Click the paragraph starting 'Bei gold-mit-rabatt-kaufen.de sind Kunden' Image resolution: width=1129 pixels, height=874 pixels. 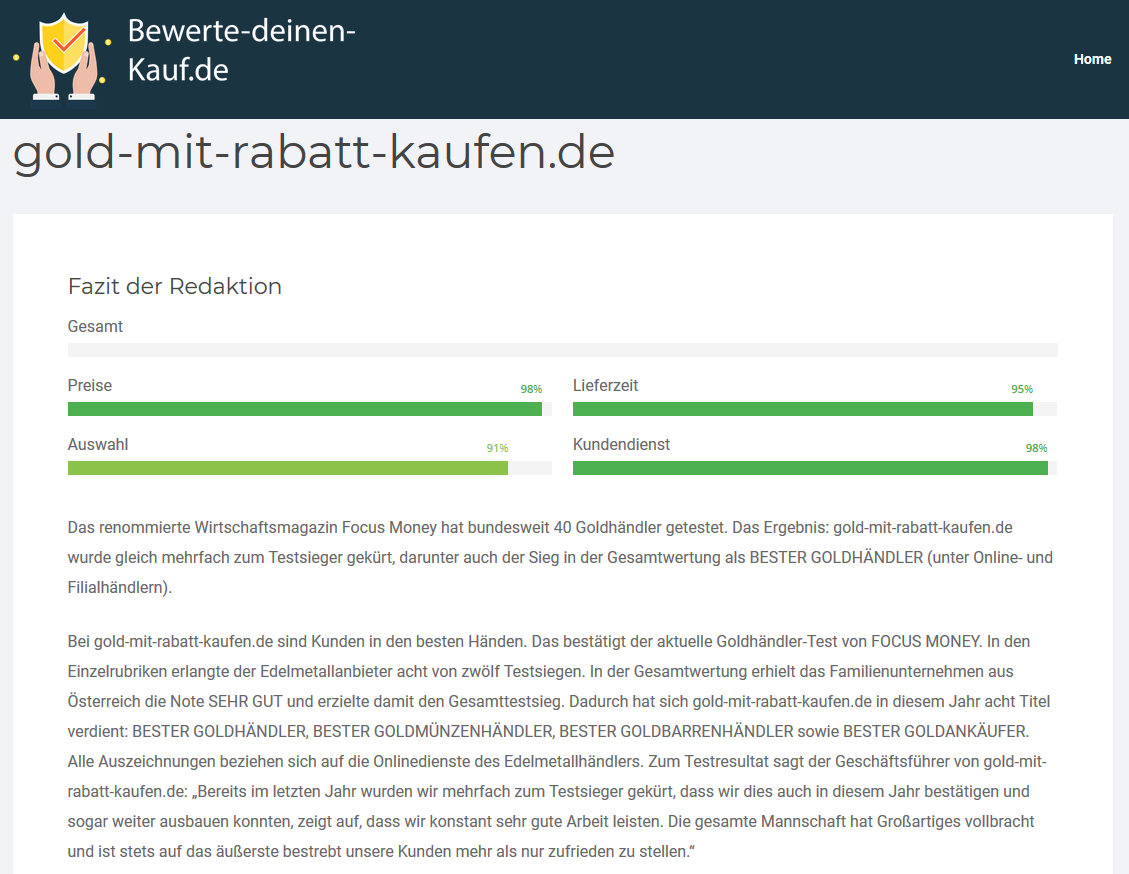point(559,747)
